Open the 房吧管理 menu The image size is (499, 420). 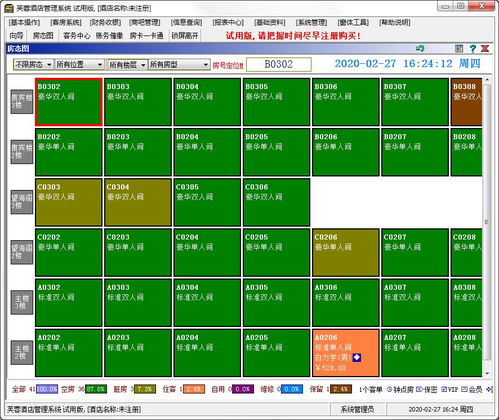(x=145, y=22)
